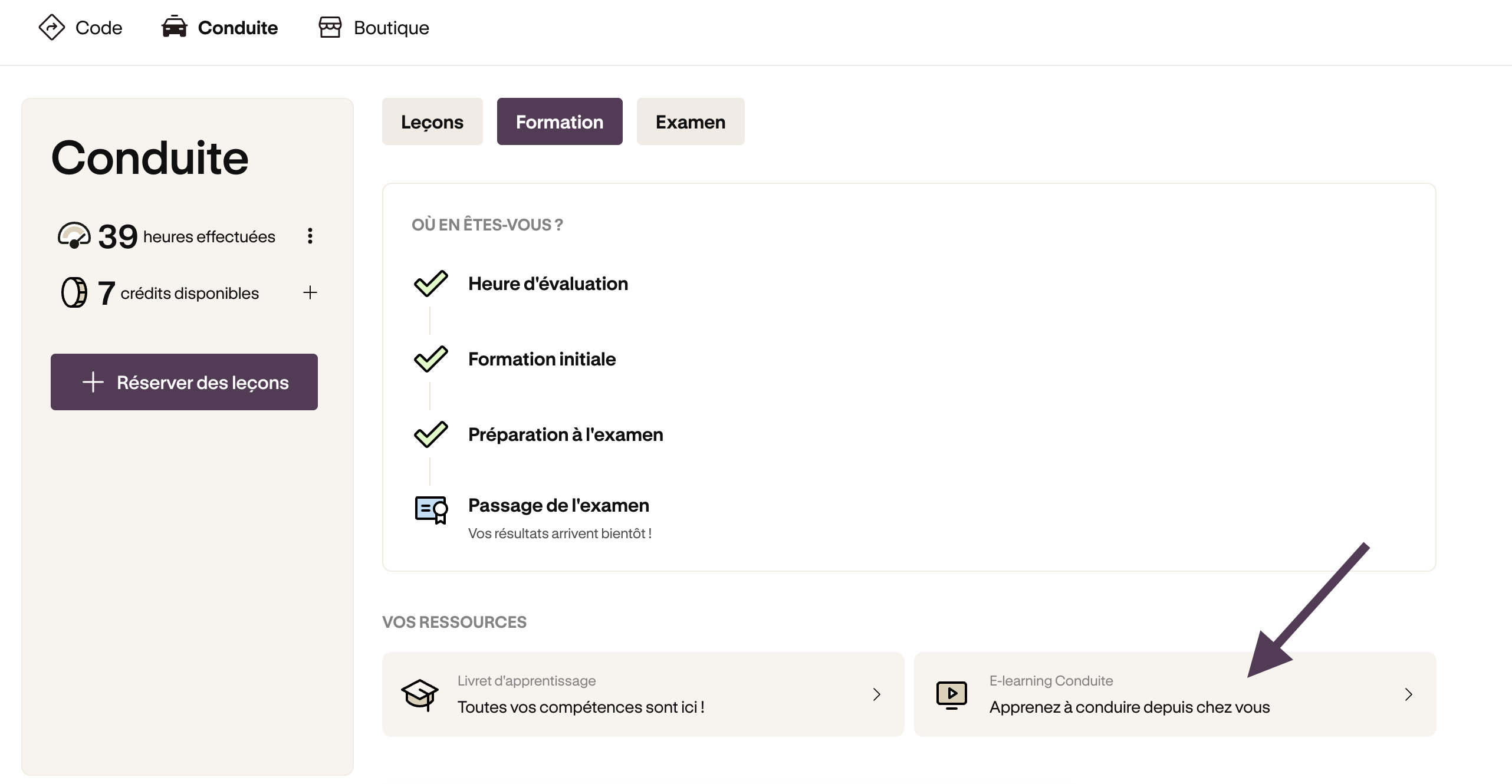Click the speedometer icon beside 39 heures
The height and width of the screenshot is (784, 1512).
[74, 236]
